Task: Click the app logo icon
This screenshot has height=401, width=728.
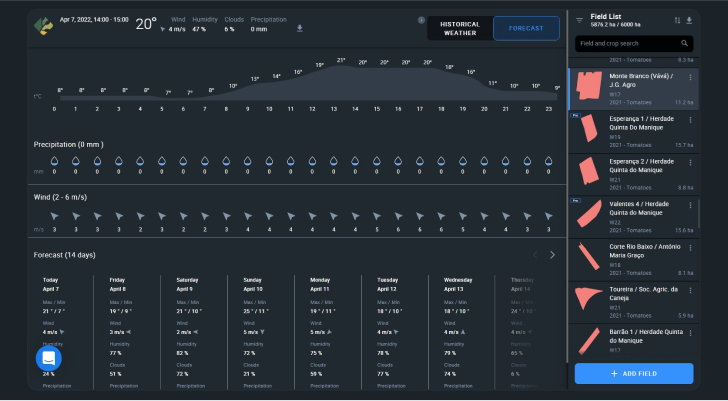Action: tap(44, 26)
